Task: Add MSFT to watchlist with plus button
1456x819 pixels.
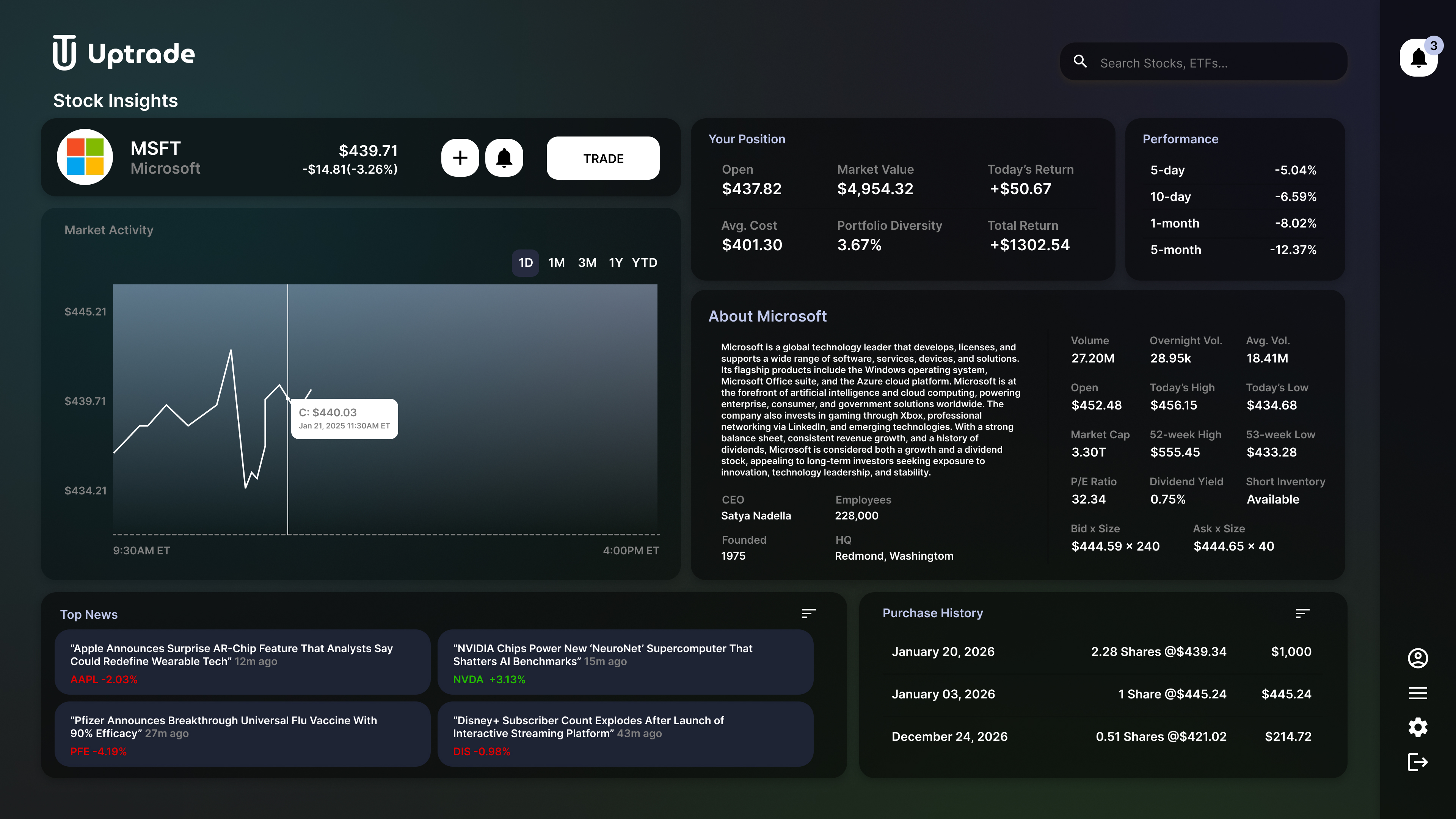Action: 460,158
